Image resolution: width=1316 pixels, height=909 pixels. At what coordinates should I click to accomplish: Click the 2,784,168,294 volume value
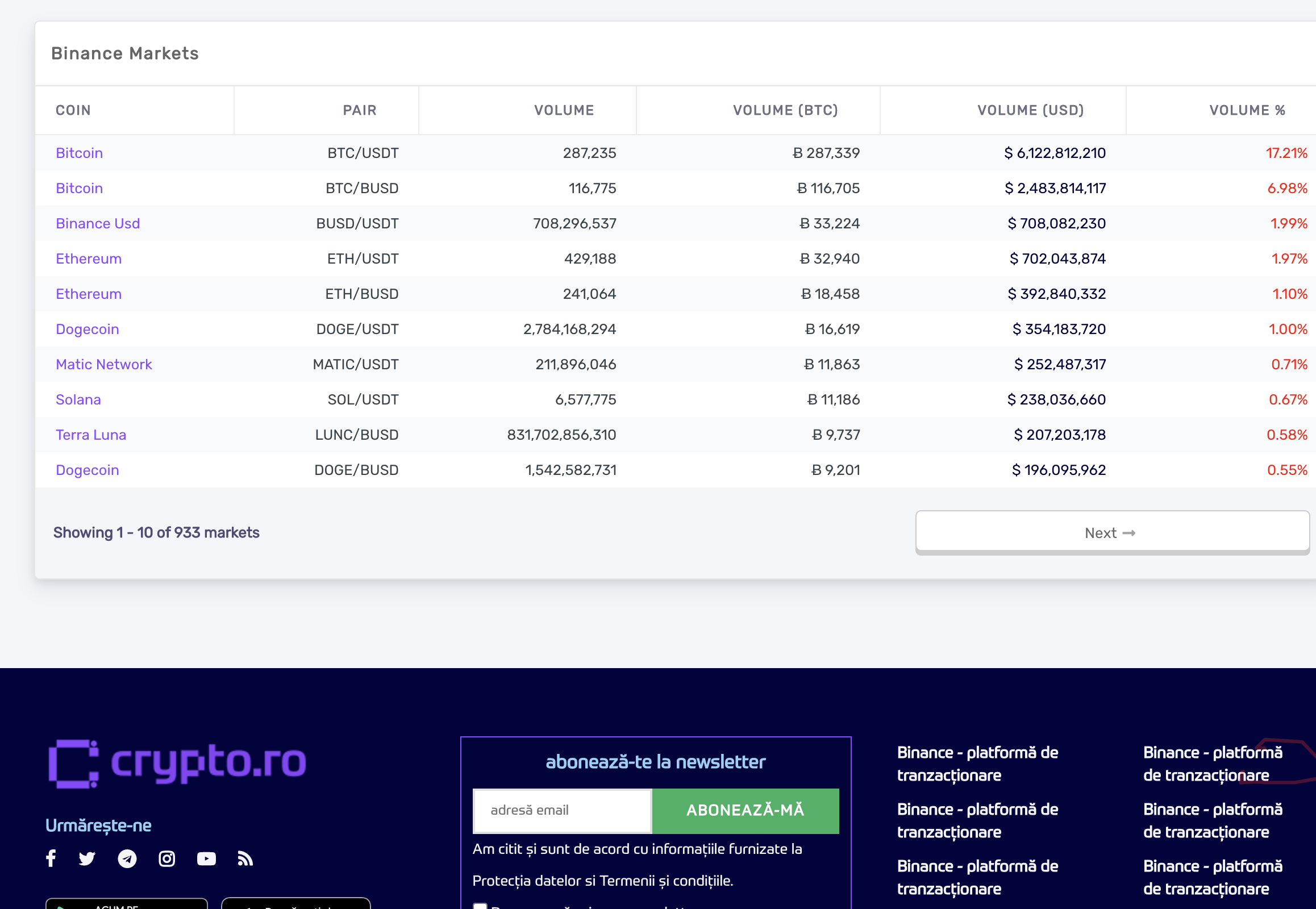pyautogui.click(x=570, y=330)
